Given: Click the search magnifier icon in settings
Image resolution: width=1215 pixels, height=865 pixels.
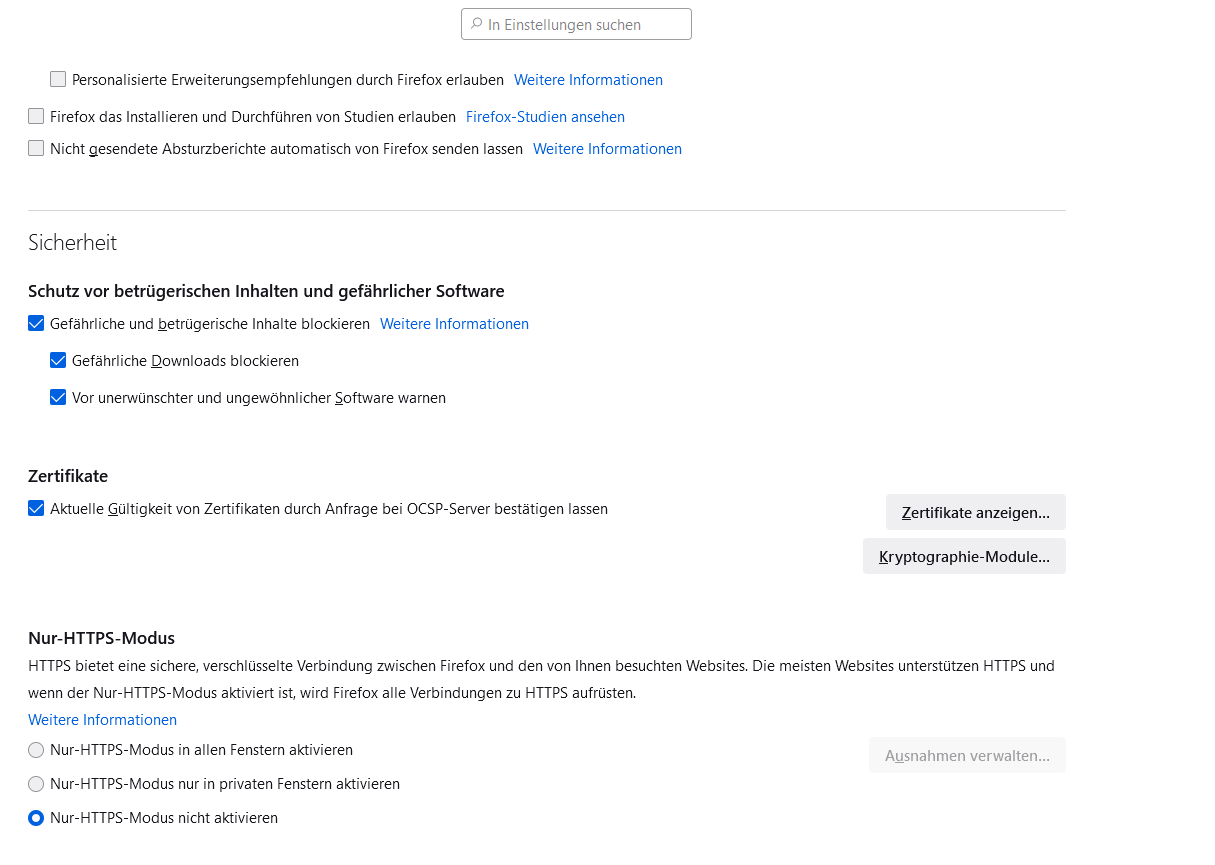Looking at the screenshot, I should click(476, 24).
